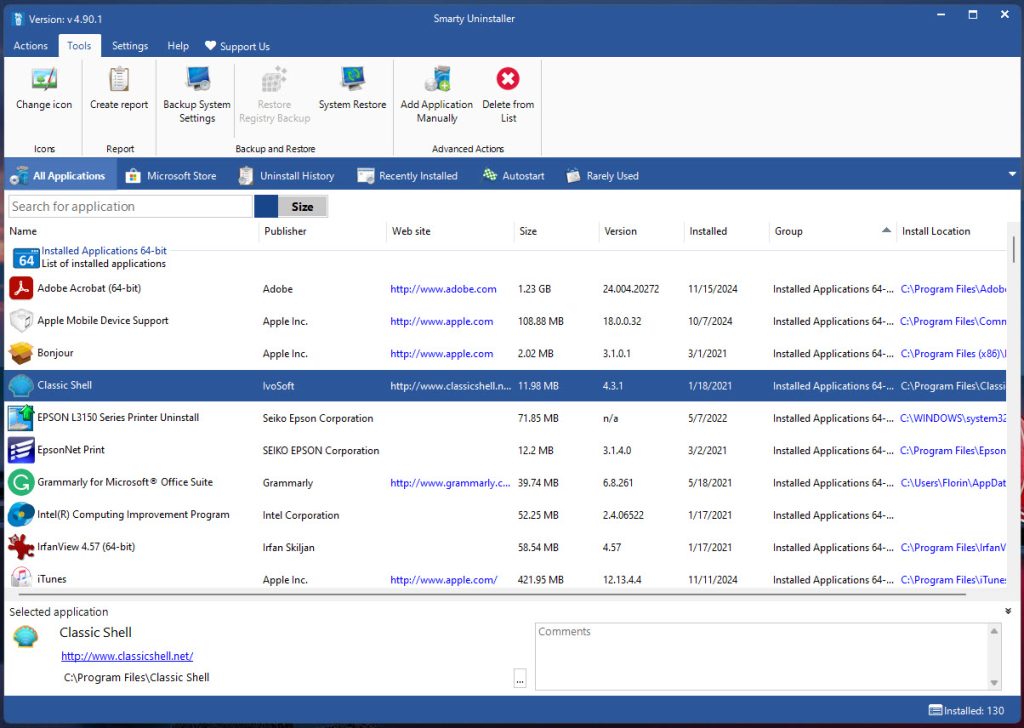Open the Autostart tab
This screenshot has width=1024, height=728.
pyautogui.click(x=514, y=176)
